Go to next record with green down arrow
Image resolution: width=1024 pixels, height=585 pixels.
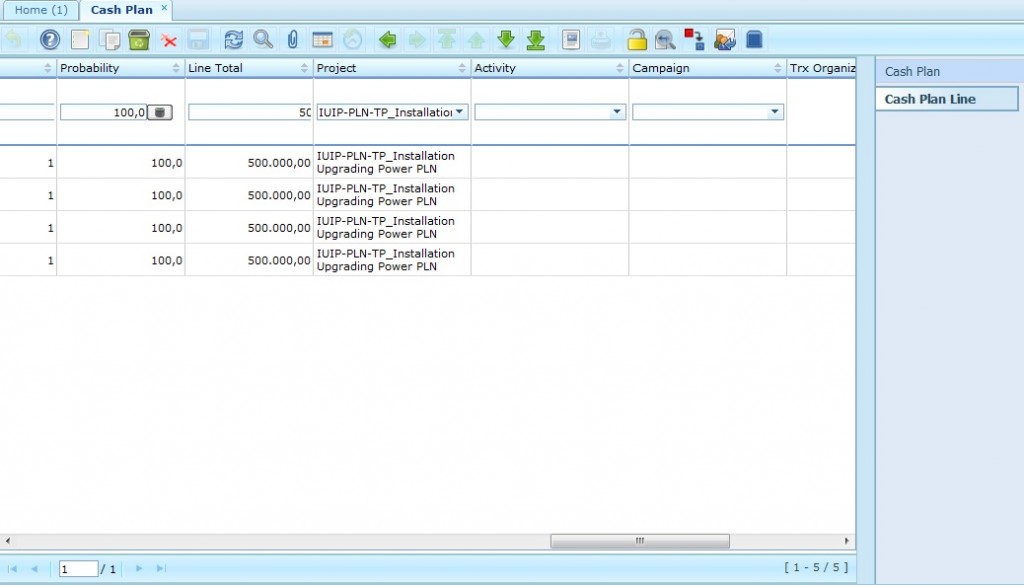[x=506, y=40]
